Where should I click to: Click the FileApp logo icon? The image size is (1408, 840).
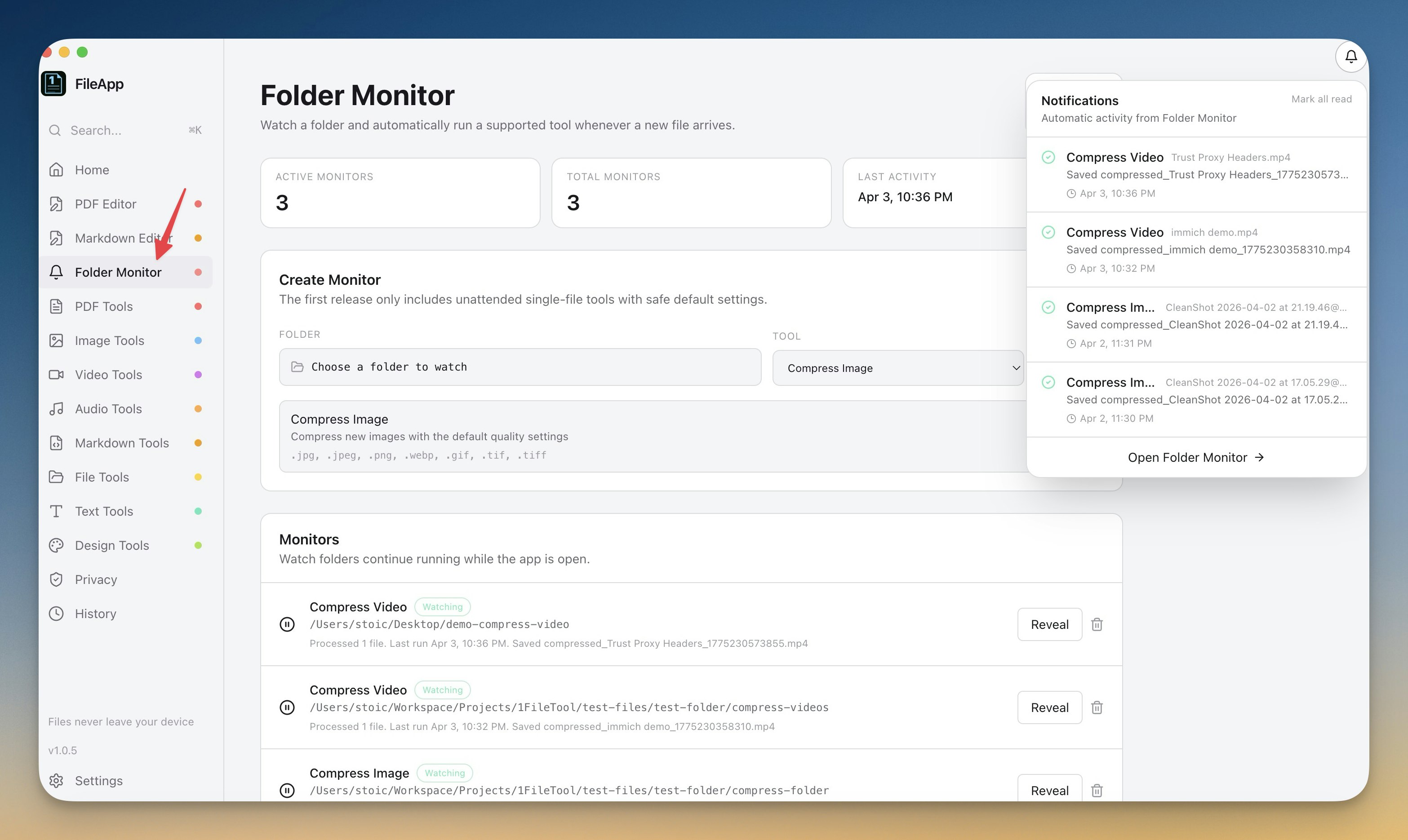click(54, 84)
